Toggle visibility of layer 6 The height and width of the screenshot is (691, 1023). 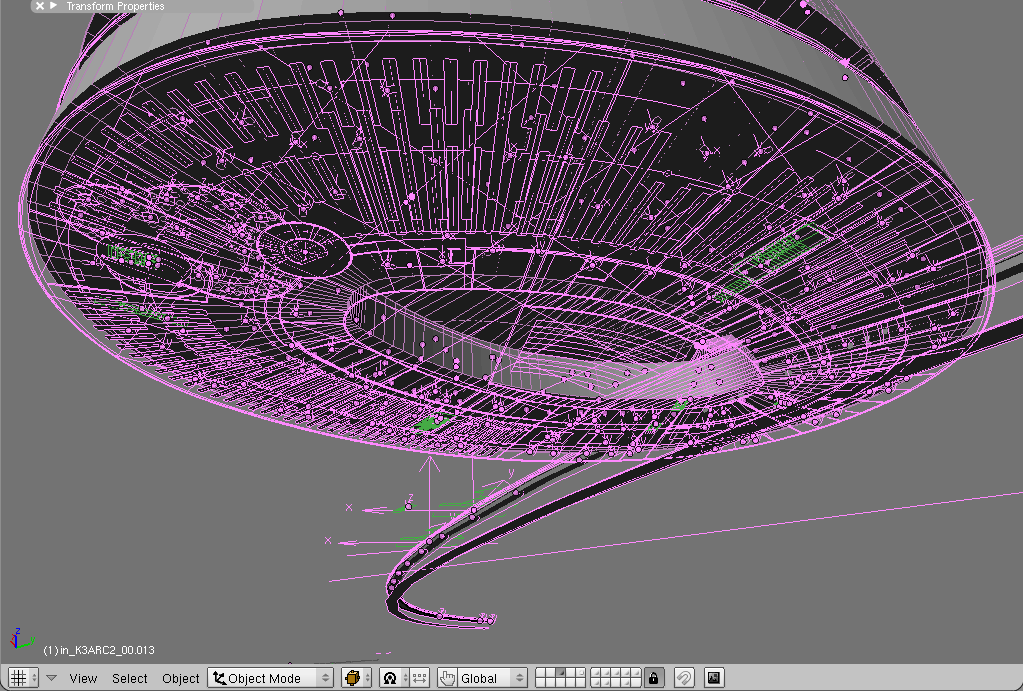pyautogui.click(x=595, y=673)
